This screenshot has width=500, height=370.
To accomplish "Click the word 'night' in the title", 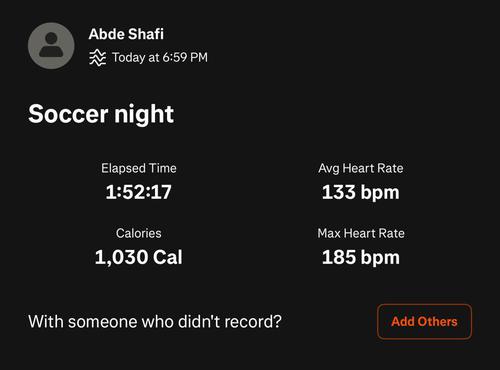I will pyautogui.click(x=144, y=114).
